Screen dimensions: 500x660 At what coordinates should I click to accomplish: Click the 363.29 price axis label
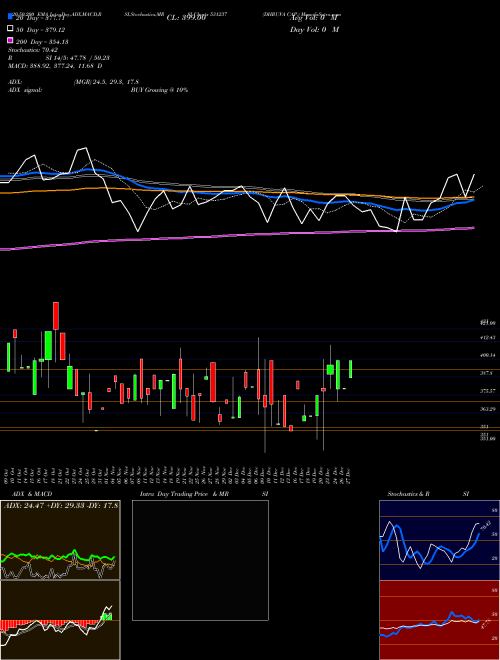pyautogui.click(x=489, y=409)
